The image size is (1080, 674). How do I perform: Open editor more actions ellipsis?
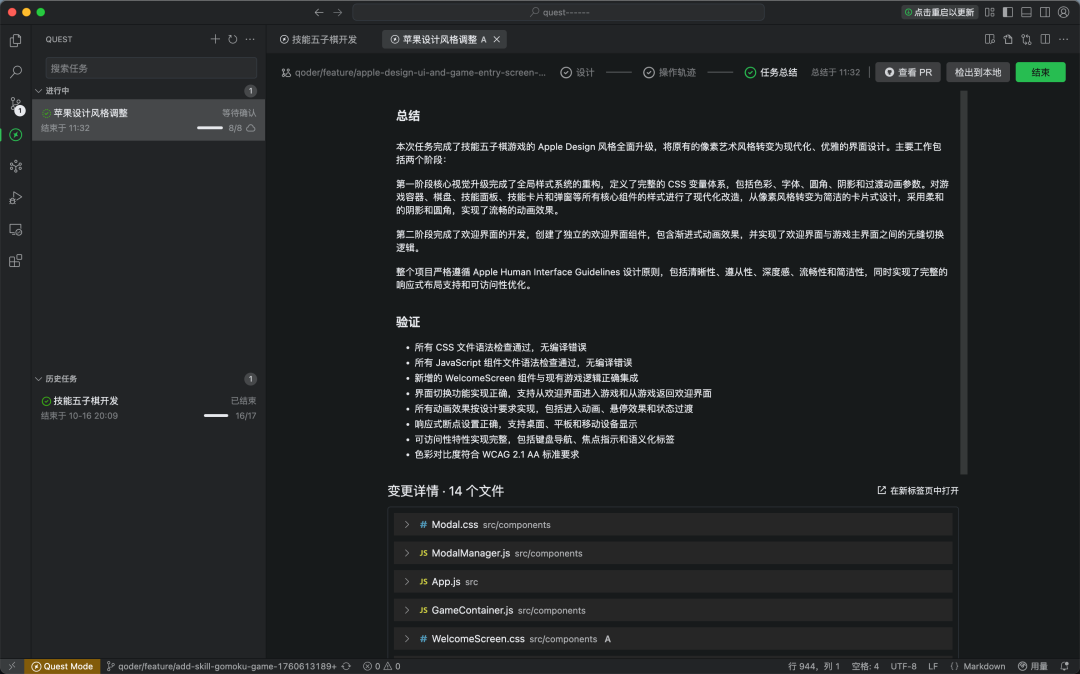(1063, 39)
